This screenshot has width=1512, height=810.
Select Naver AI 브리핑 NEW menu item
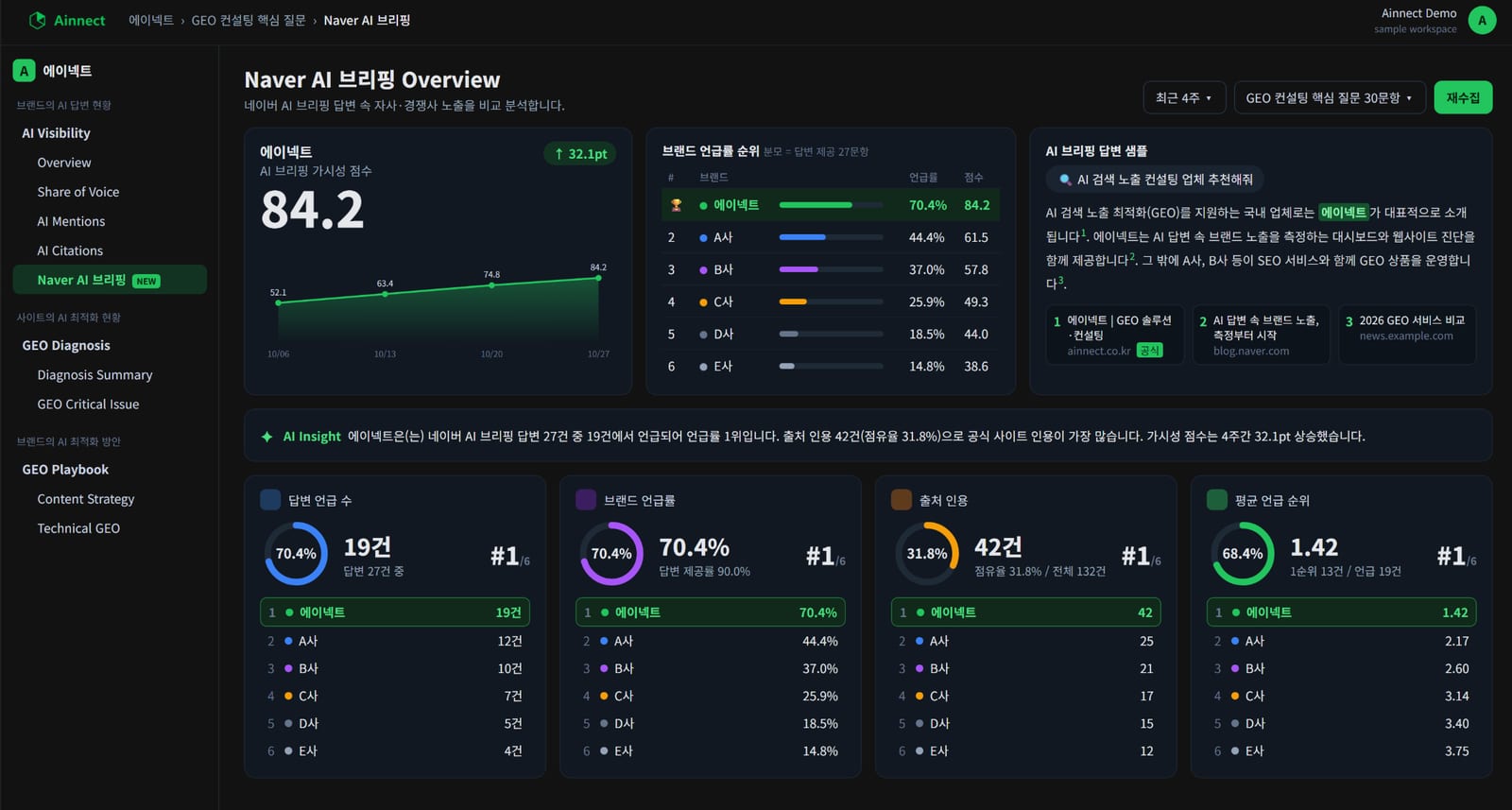(110, 280)
